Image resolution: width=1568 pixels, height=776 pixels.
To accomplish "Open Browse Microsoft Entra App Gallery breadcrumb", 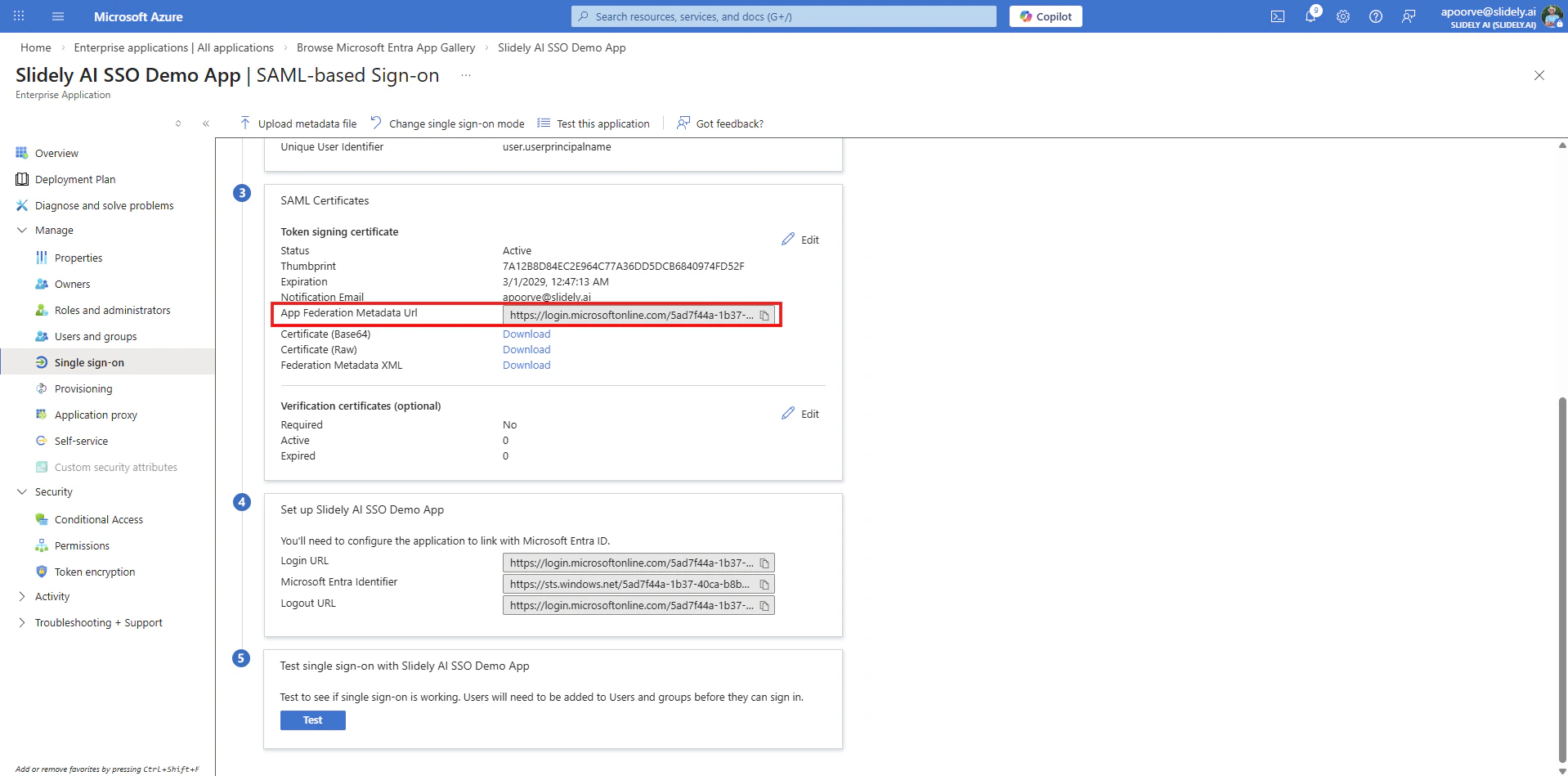I will pyautogui.click(x=386, y=47).
